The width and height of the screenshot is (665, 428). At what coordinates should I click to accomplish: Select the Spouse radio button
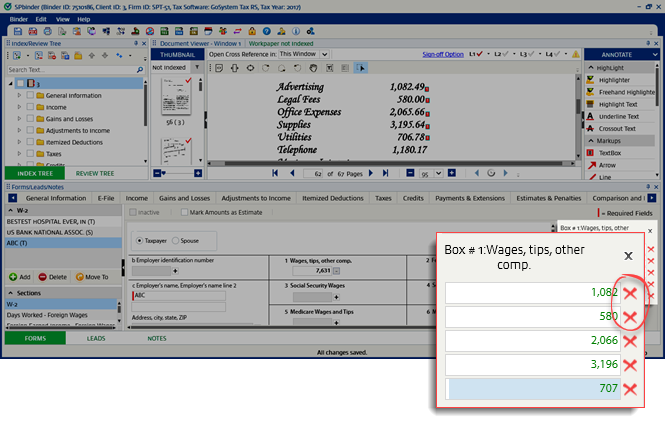(179, 241)
